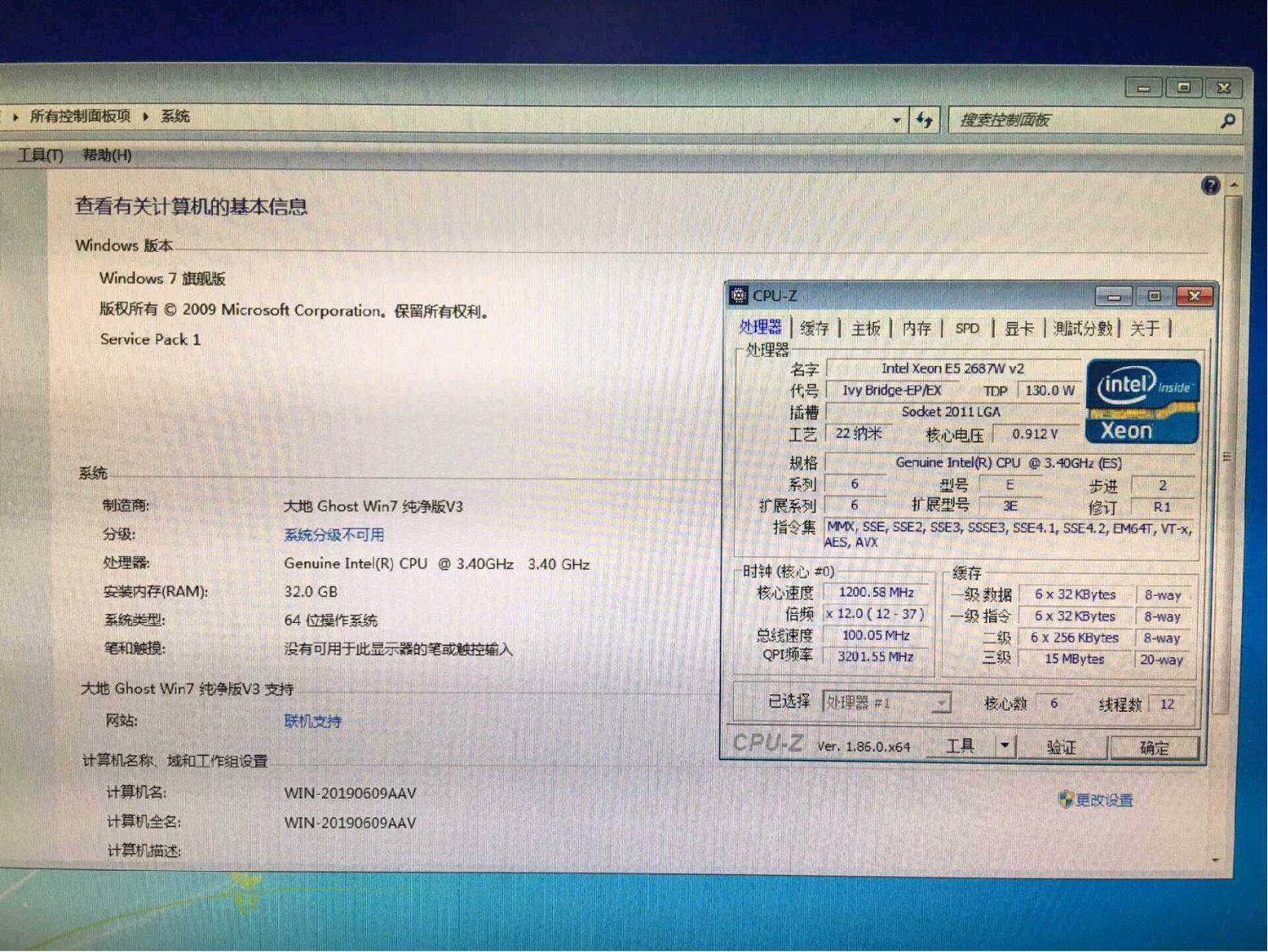
Task: Click the Intel Inside Xeon logo
Action: coord(1143,402)
